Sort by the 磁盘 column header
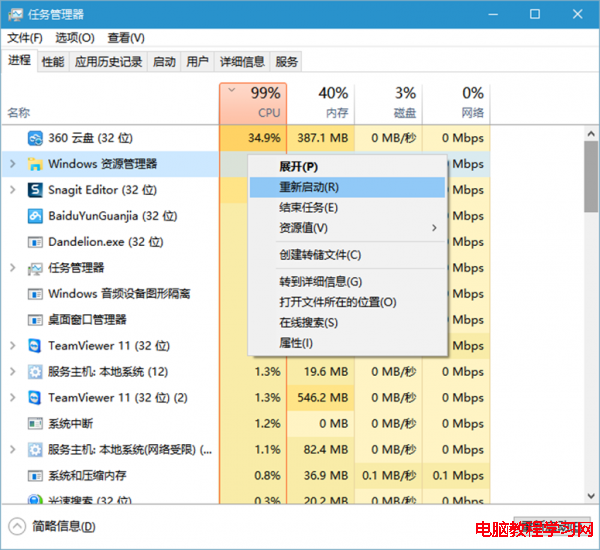Viewport: 600px width, 550px height. pyautogui.click(x=388, y=103)
